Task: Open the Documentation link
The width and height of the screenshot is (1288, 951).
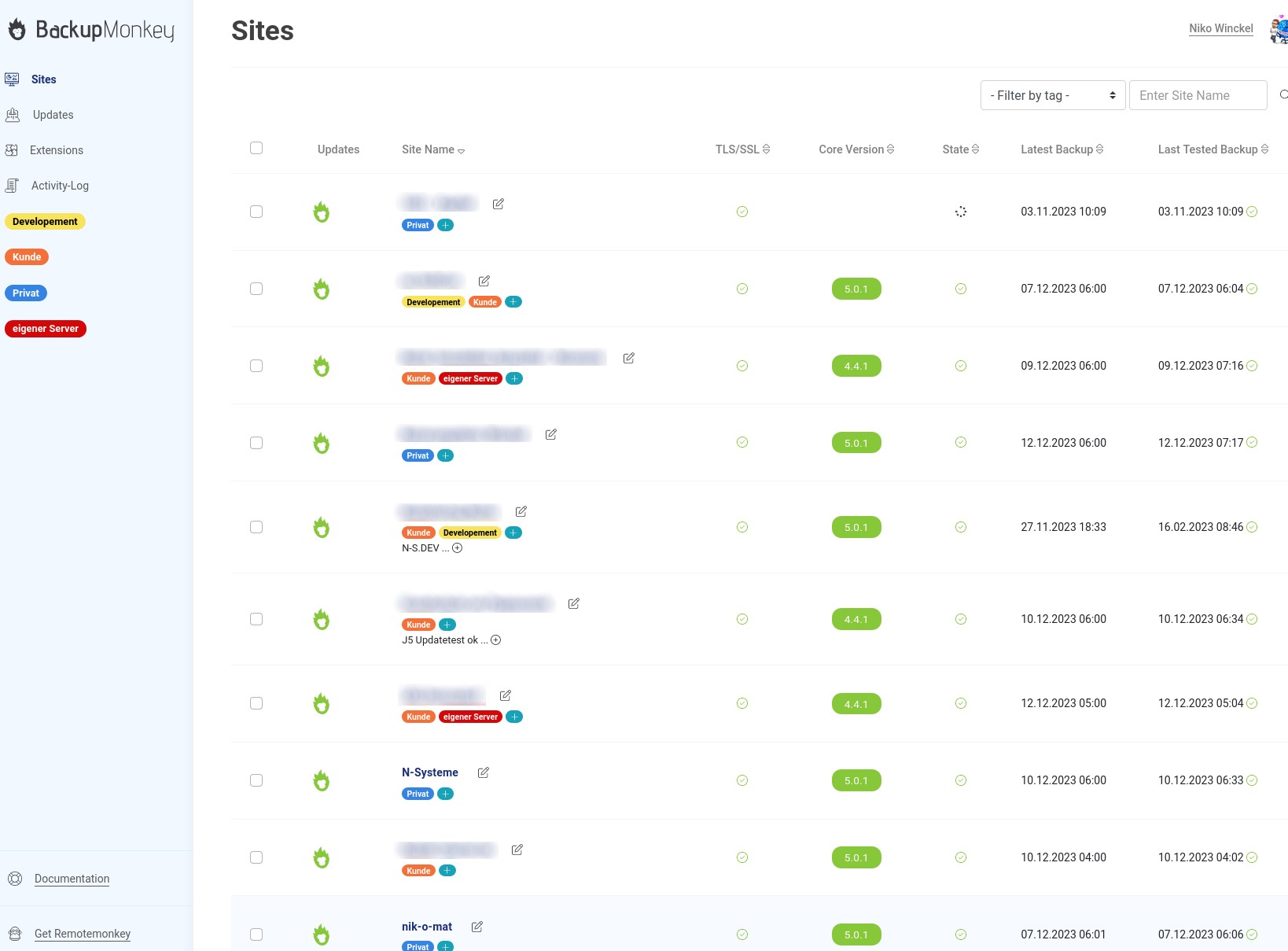Action: point(72,879)
